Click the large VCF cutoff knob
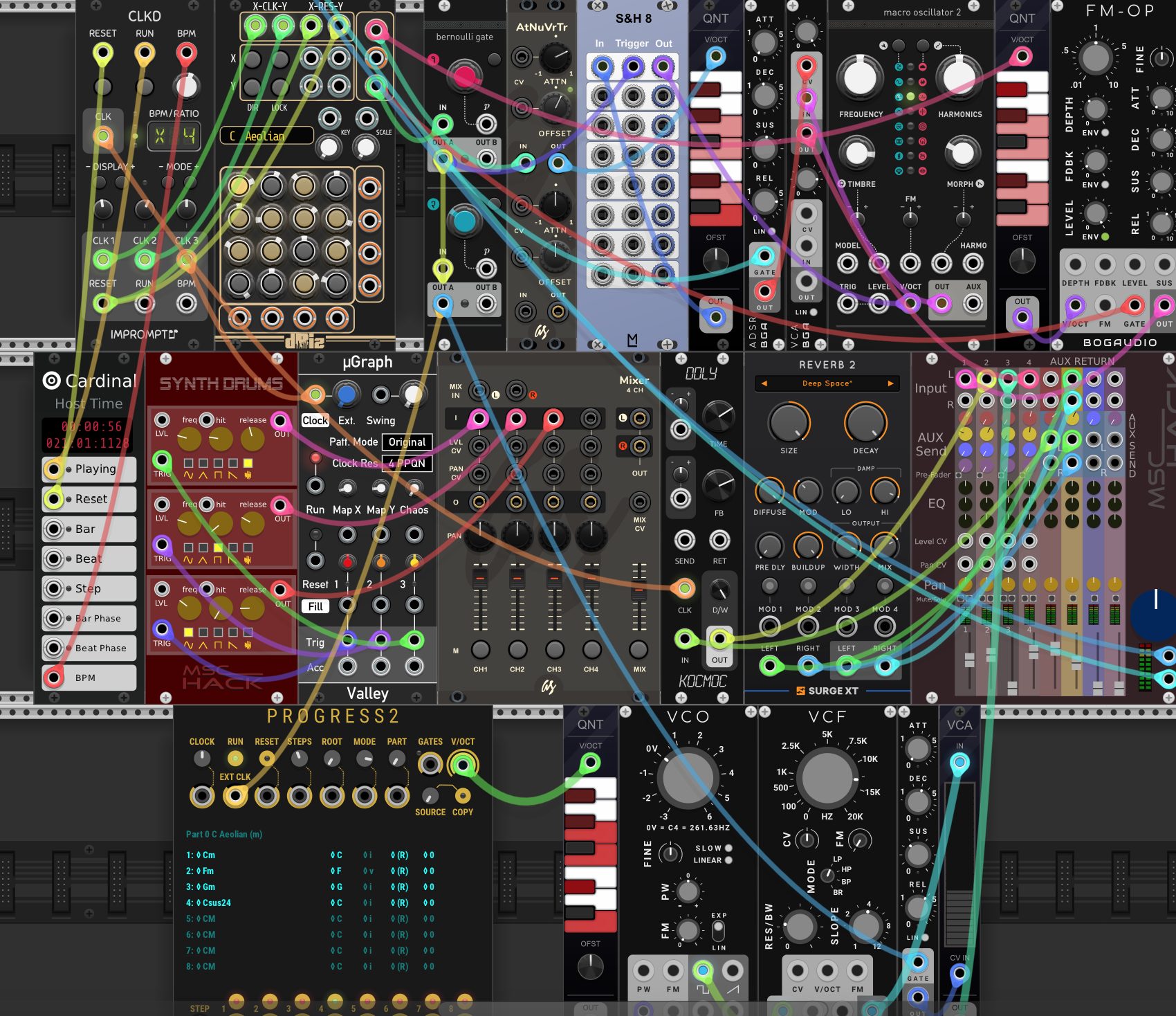1176x1016 pixels. pyautogui.click(x=827, y=778)
